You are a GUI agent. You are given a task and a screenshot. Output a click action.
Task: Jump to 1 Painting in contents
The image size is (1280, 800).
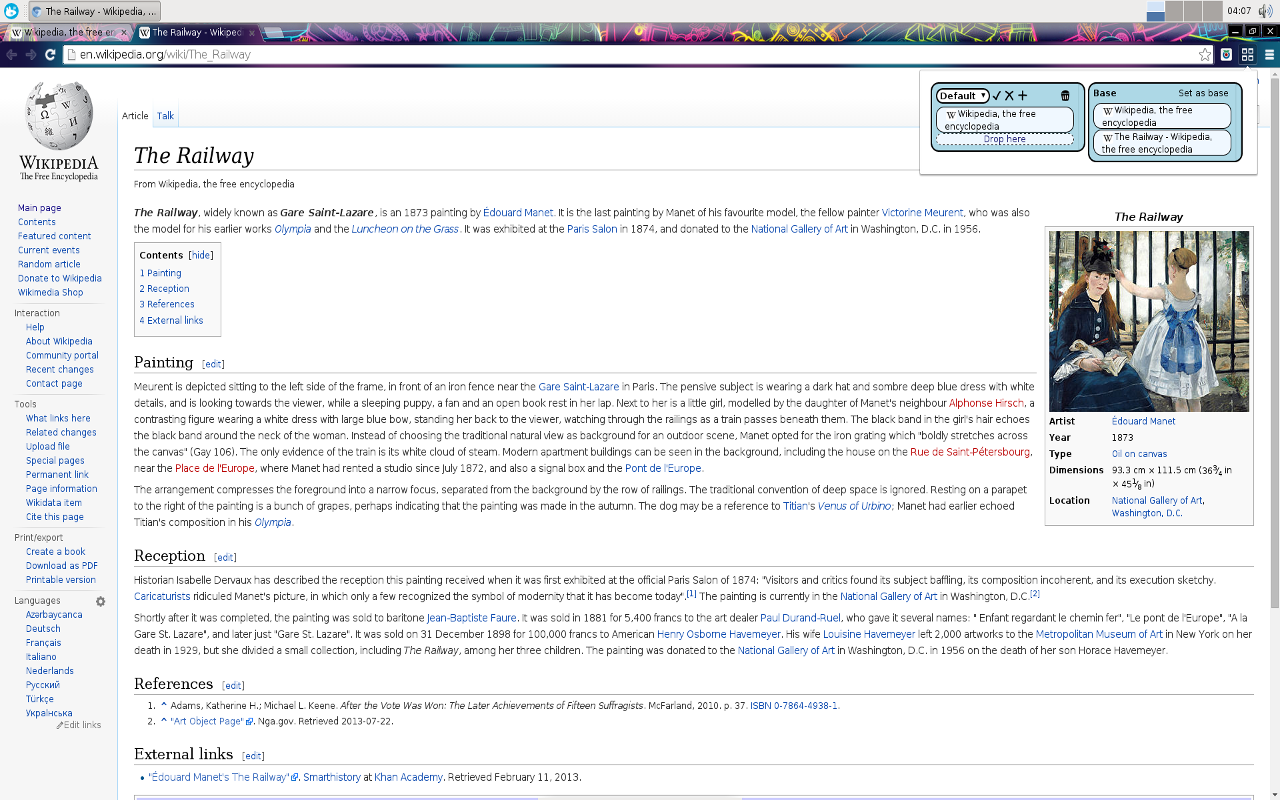tap(161, 273)
